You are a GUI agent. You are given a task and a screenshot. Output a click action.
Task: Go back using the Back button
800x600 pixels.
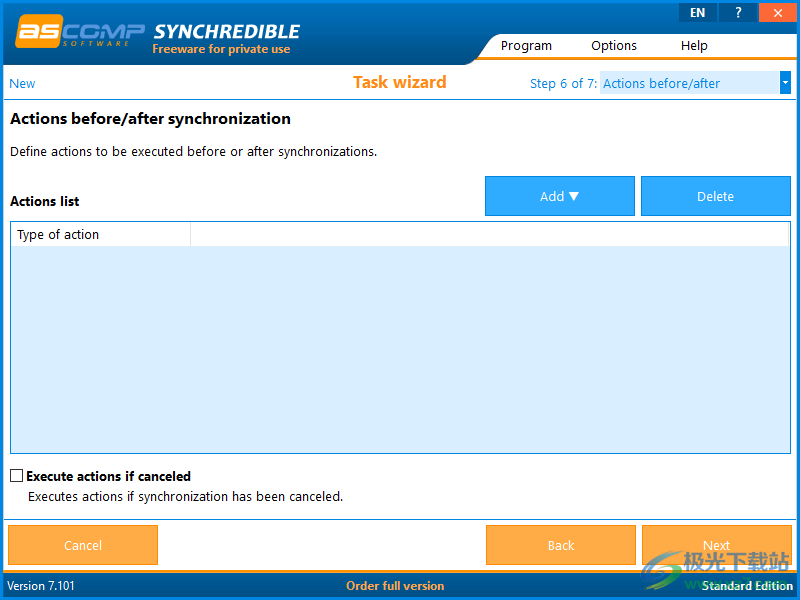pos(560,545)
